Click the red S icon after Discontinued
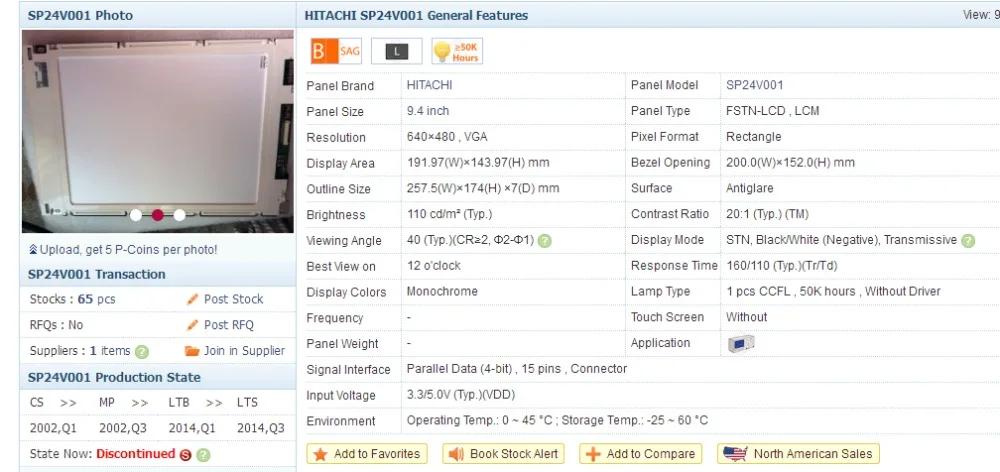The width and height of the screenshot is (1000, 472). (185, 455)
